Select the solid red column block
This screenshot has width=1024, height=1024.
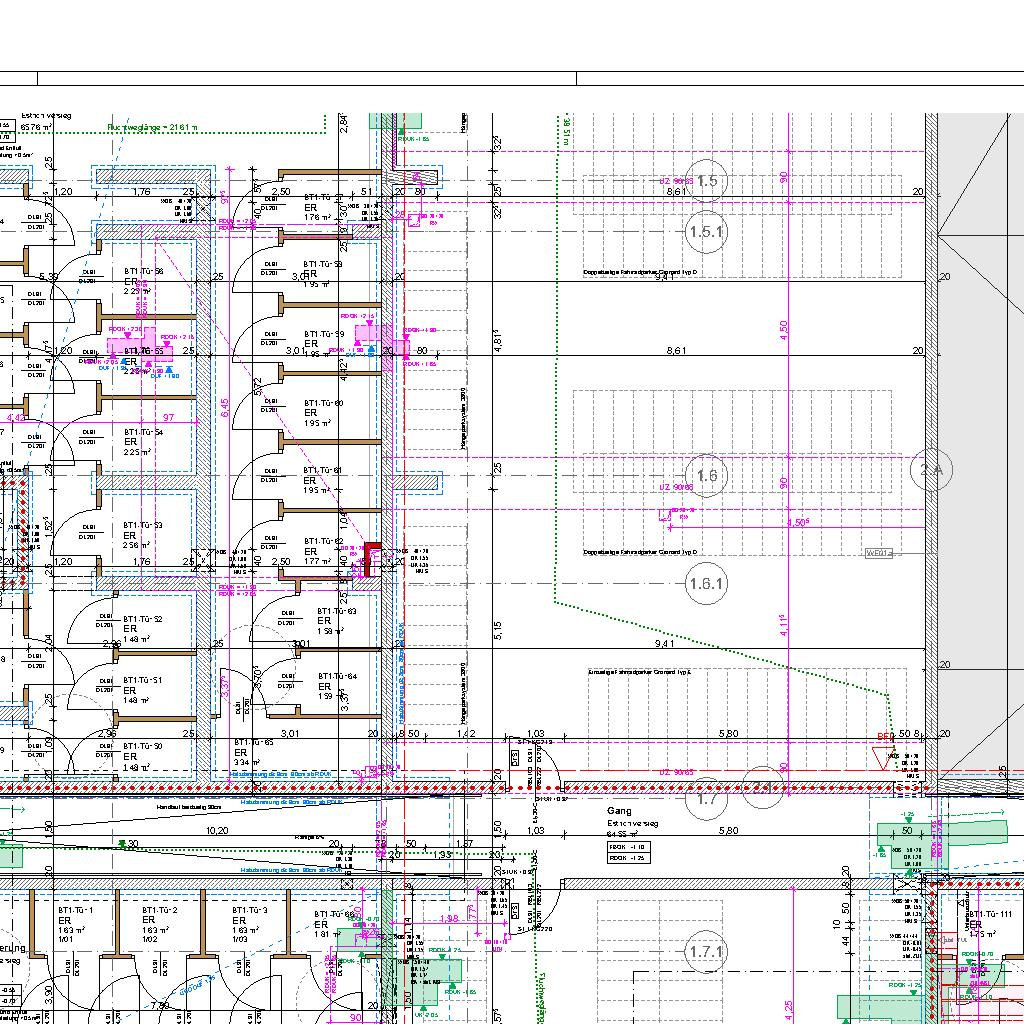click(x=373, y=559)
